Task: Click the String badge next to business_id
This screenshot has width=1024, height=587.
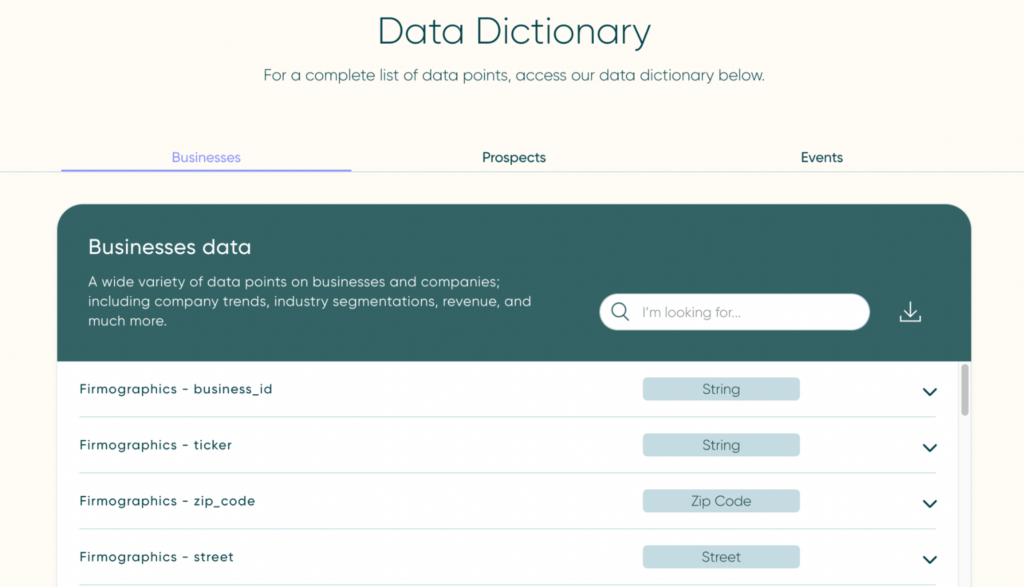Action: [721, 389]
